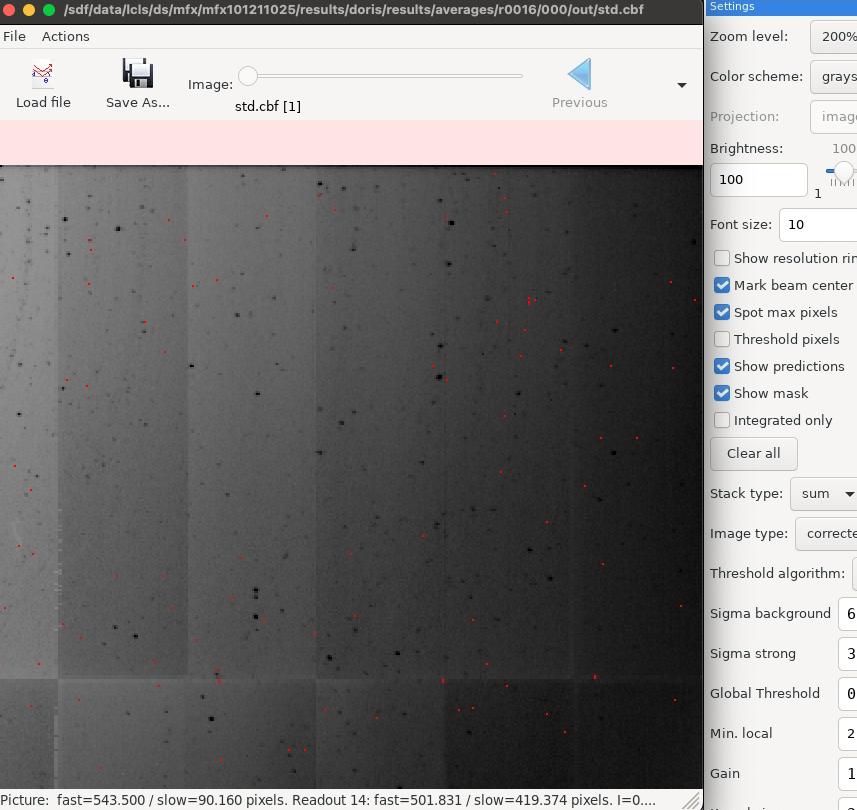The height and width of the screenshot is (810, 857).
Task: Open the Stack type sum dropdown
Action: point(824,494)
